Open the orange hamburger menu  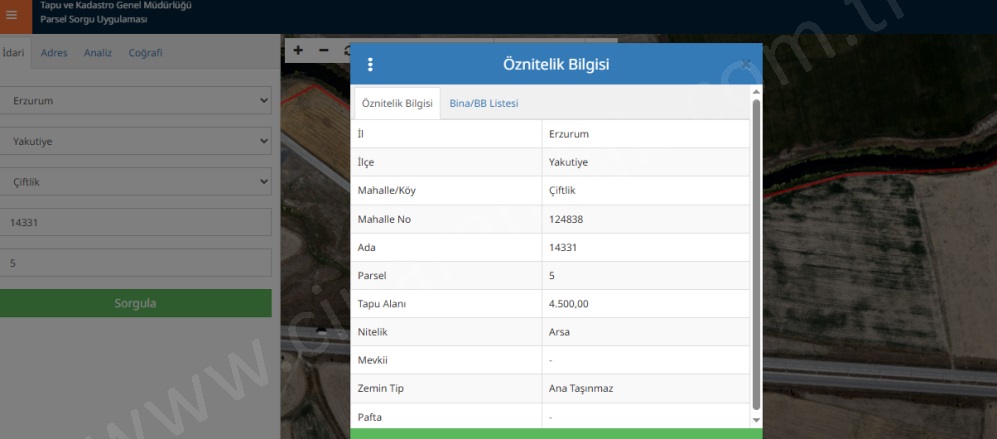click(12, 15)
